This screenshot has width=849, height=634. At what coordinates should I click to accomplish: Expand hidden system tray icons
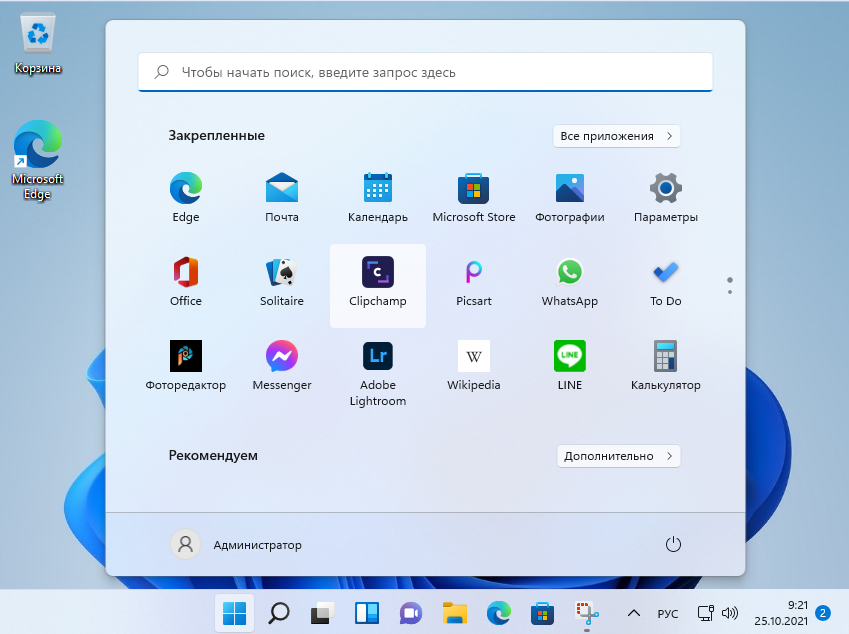pos(634,613)
